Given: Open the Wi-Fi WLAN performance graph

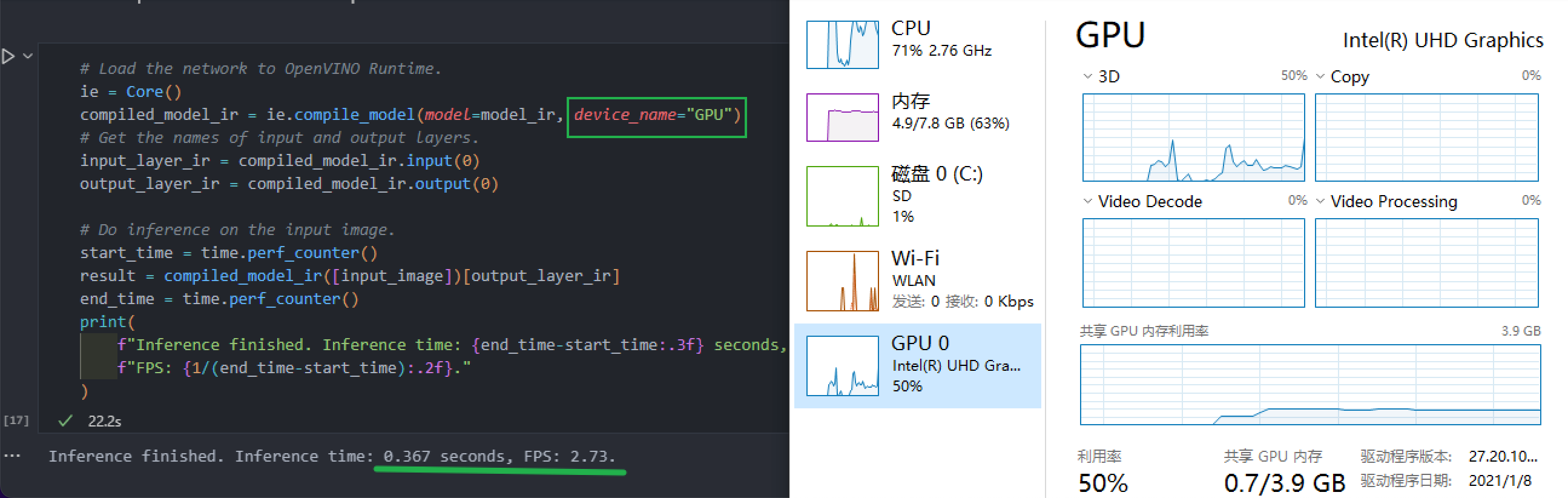Looking at the screenshot, I should pos(843,281).
